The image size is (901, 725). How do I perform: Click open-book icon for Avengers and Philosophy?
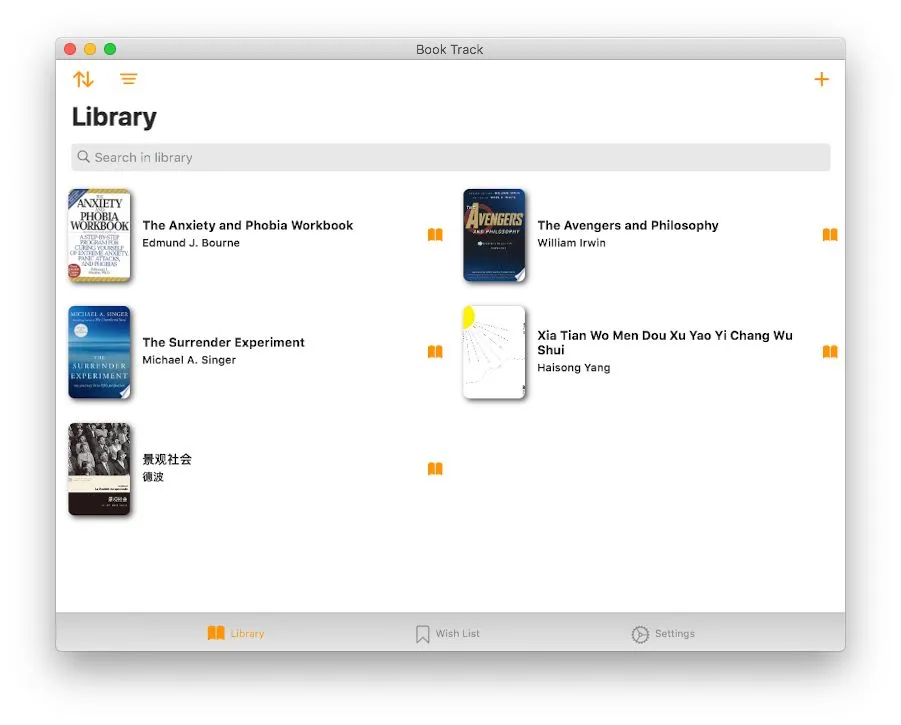pos(830,234)
